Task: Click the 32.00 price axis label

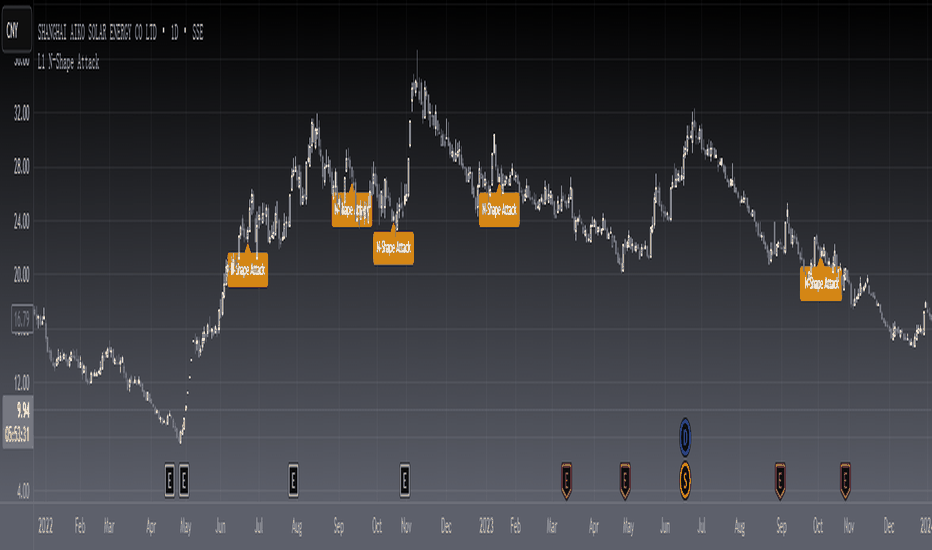Action: 21,114
